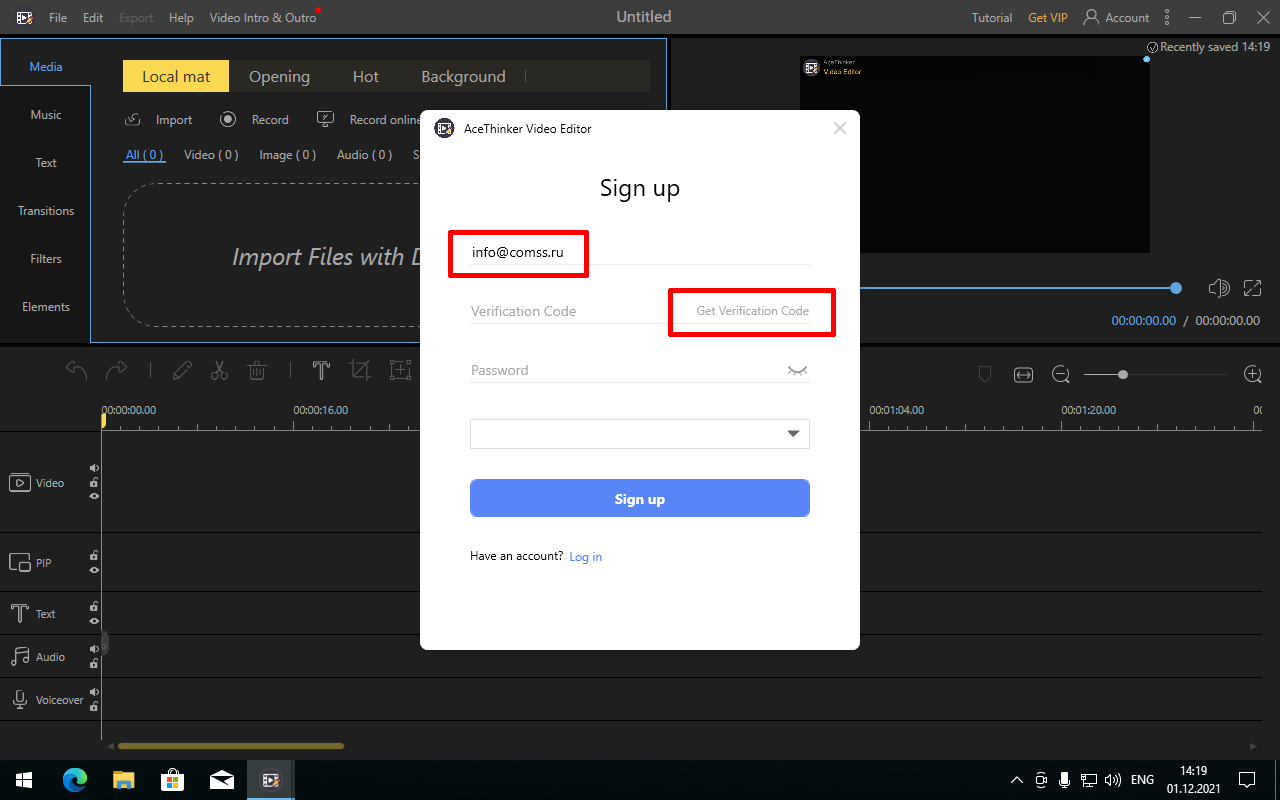1280x800 pixels.
Task: Click the Audio track music-note icon
Action: point(20,657)
